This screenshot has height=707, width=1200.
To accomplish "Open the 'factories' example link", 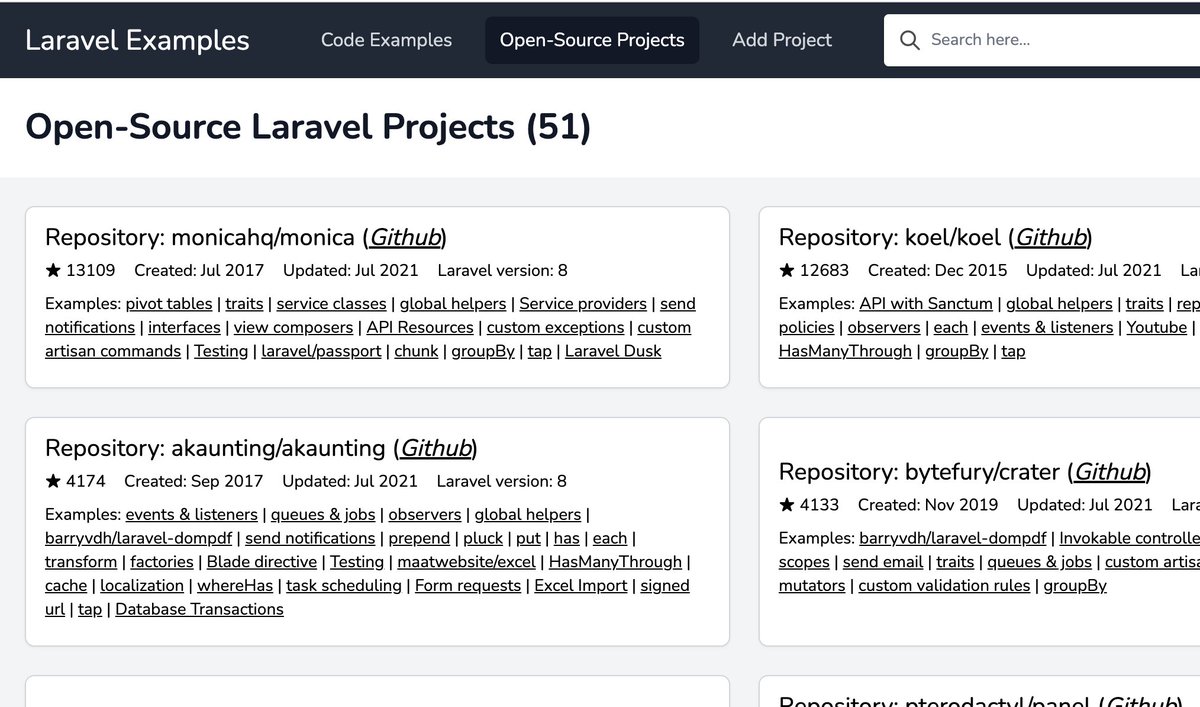I will [162, 563].
